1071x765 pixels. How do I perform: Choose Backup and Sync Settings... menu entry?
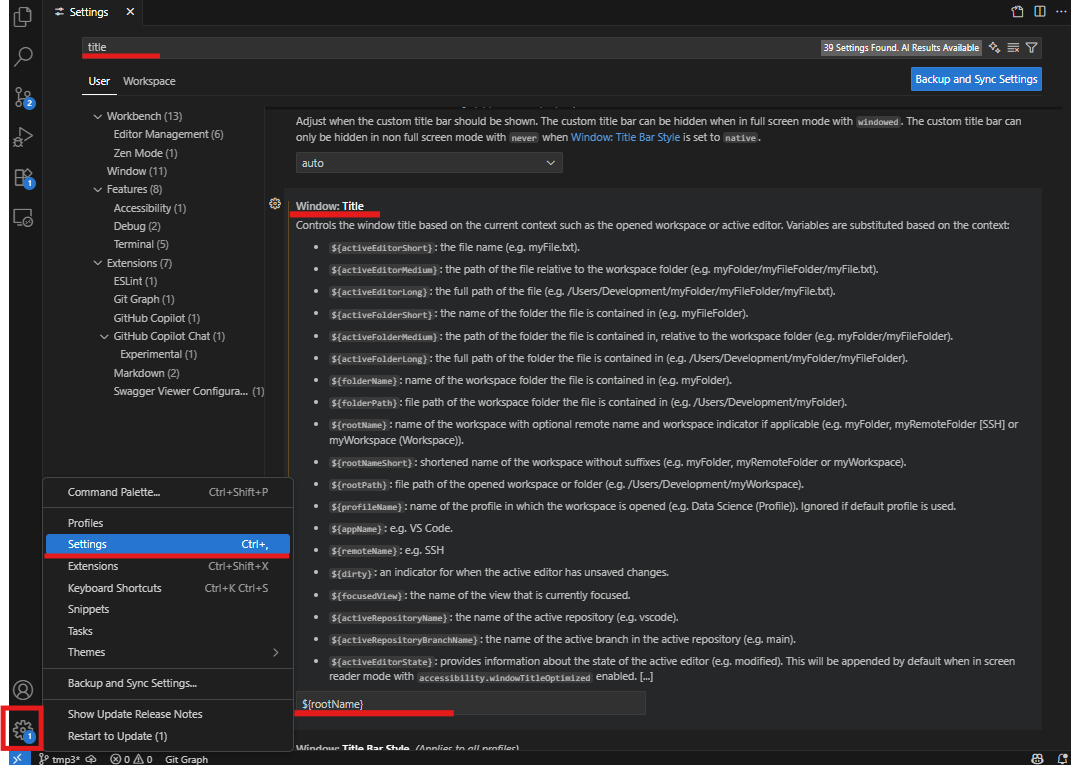click(x=168, y=683)
